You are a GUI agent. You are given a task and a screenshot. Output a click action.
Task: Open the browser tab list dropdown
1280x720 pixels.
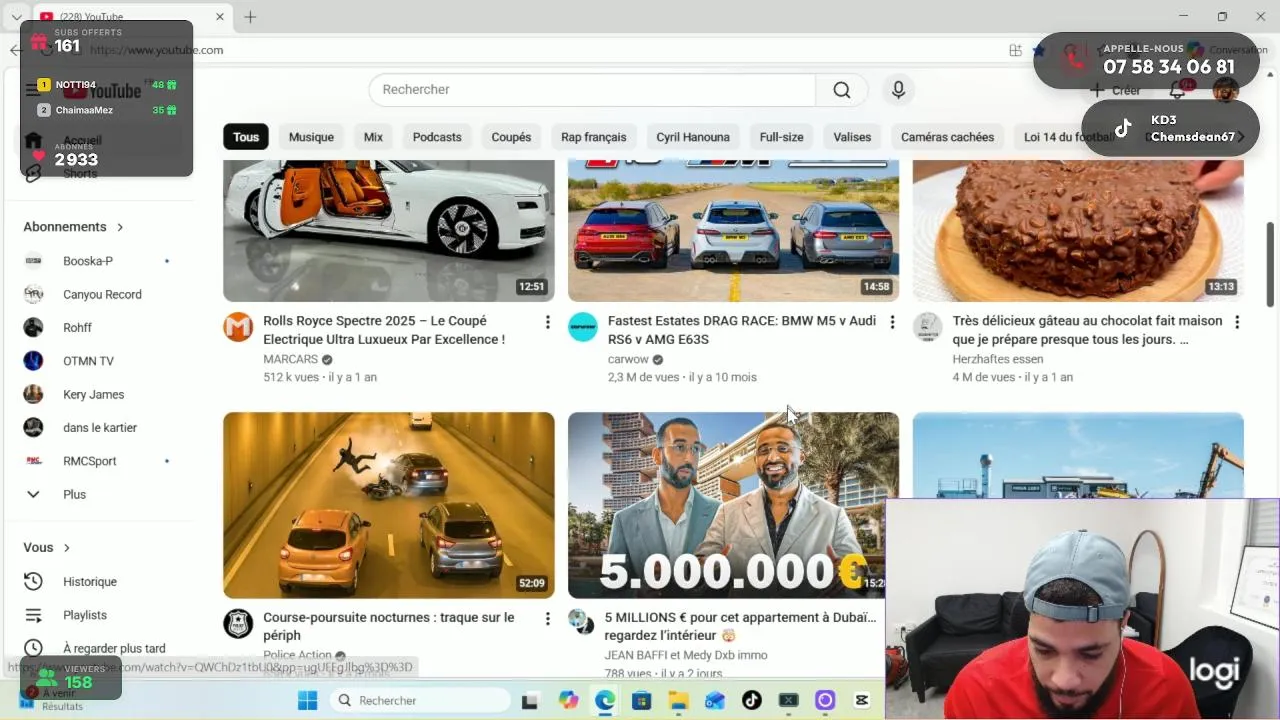pos(16,17)
